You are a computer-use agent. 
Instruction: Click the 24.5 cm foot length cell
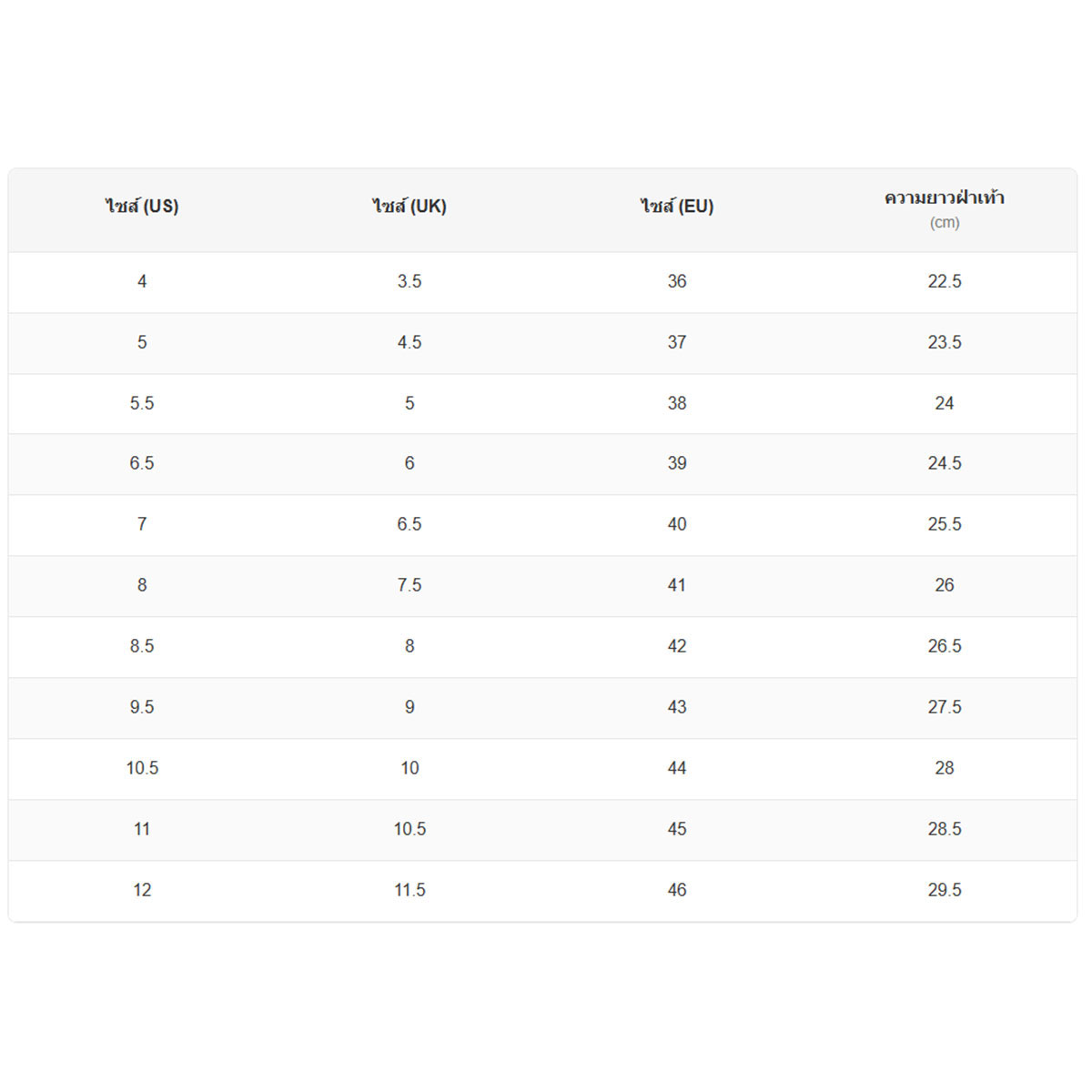point(945,464)
